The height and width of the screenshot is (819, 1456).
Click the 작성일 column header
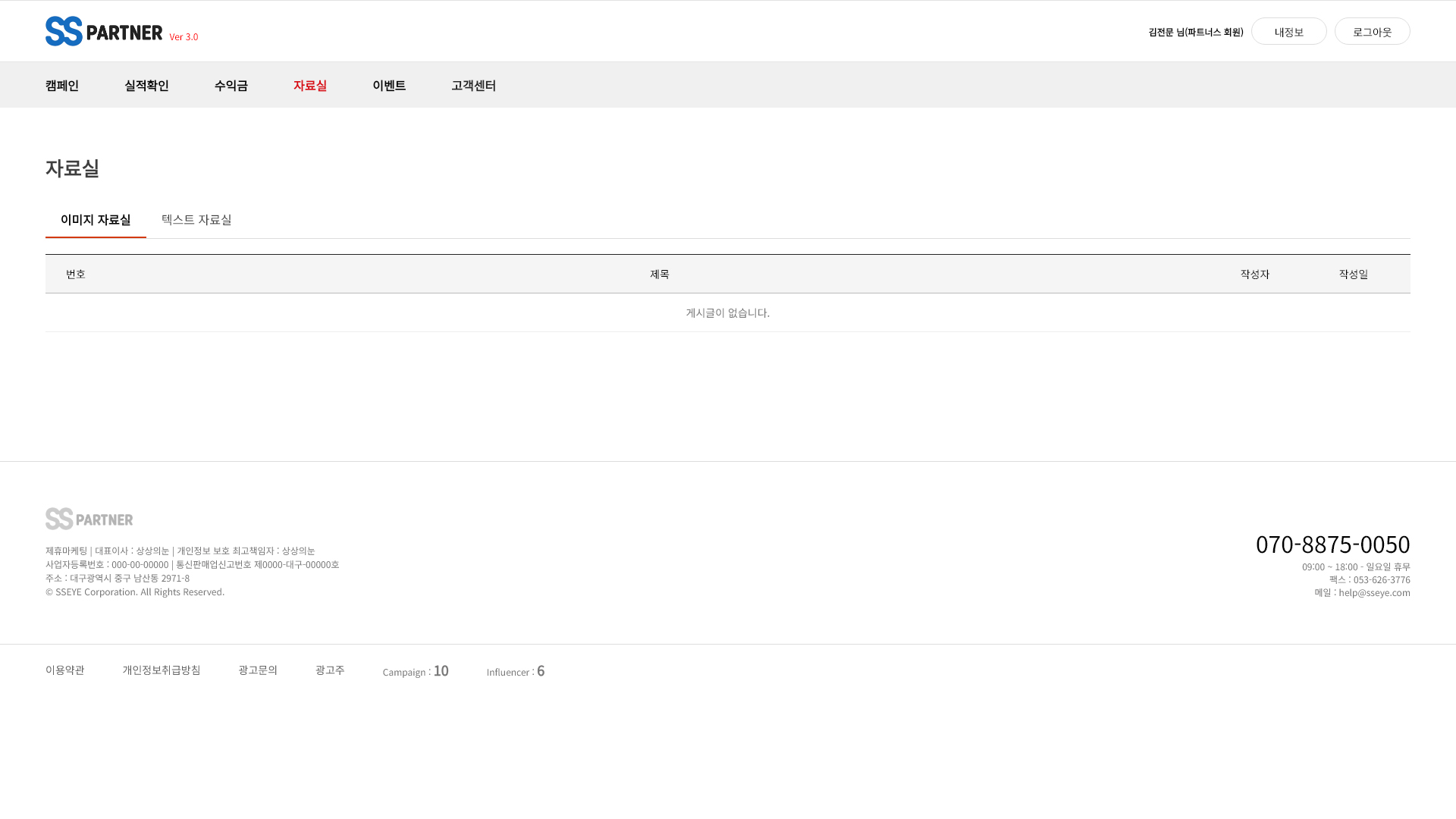[x=1353, y=274]
